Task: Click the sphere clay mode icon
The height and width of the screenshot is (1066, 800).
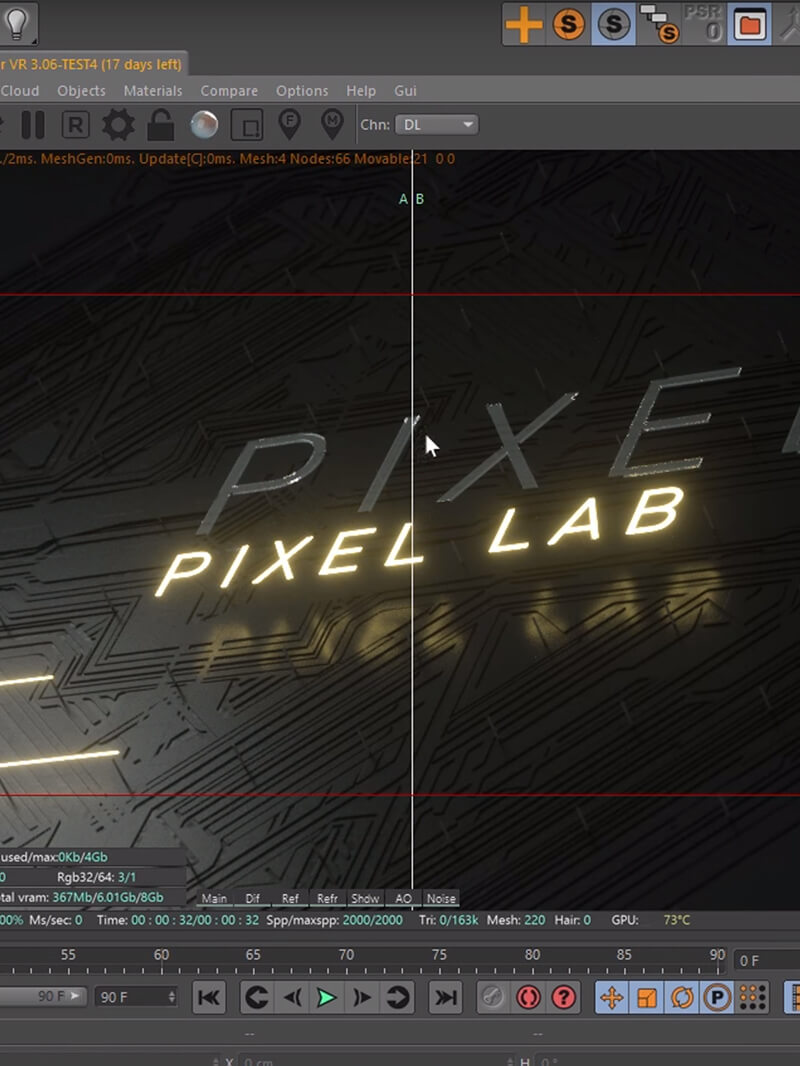Action: click(204, 125)
